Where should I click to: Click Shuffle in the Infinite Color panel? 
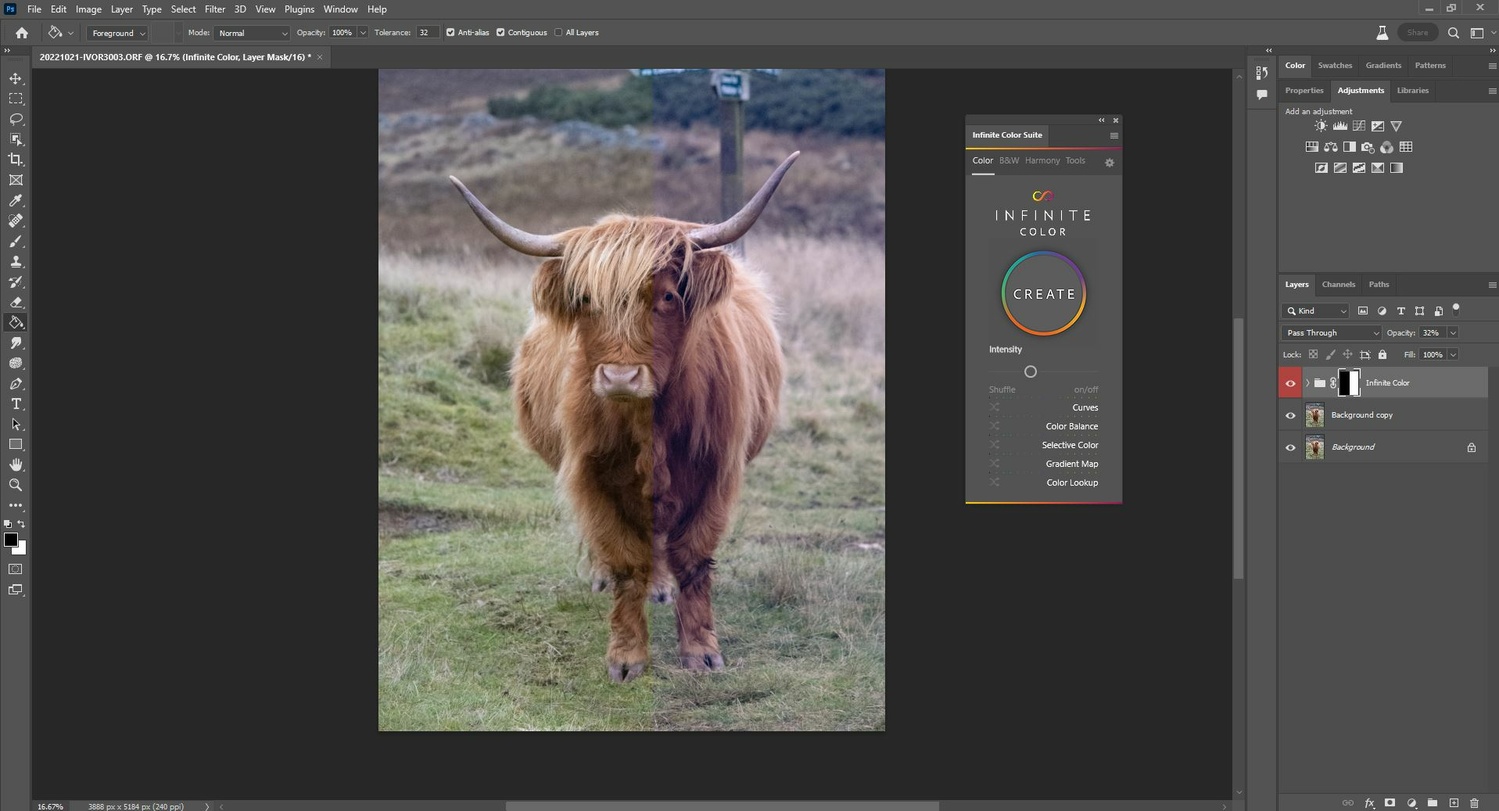tap(1001, 389)
